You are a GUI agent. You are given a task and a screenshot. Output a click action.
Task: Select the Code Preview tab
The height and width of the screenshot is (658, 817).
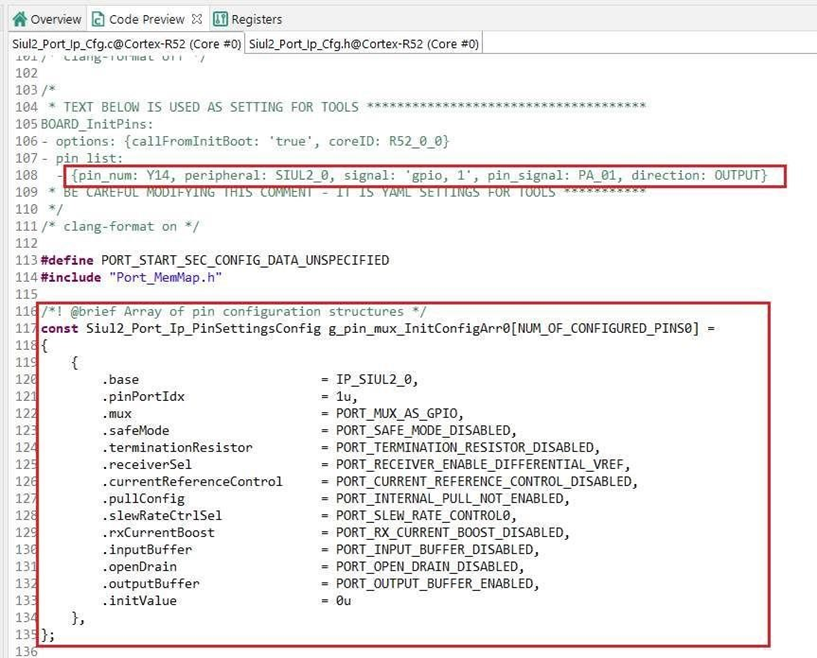click(x=146, y=19)
